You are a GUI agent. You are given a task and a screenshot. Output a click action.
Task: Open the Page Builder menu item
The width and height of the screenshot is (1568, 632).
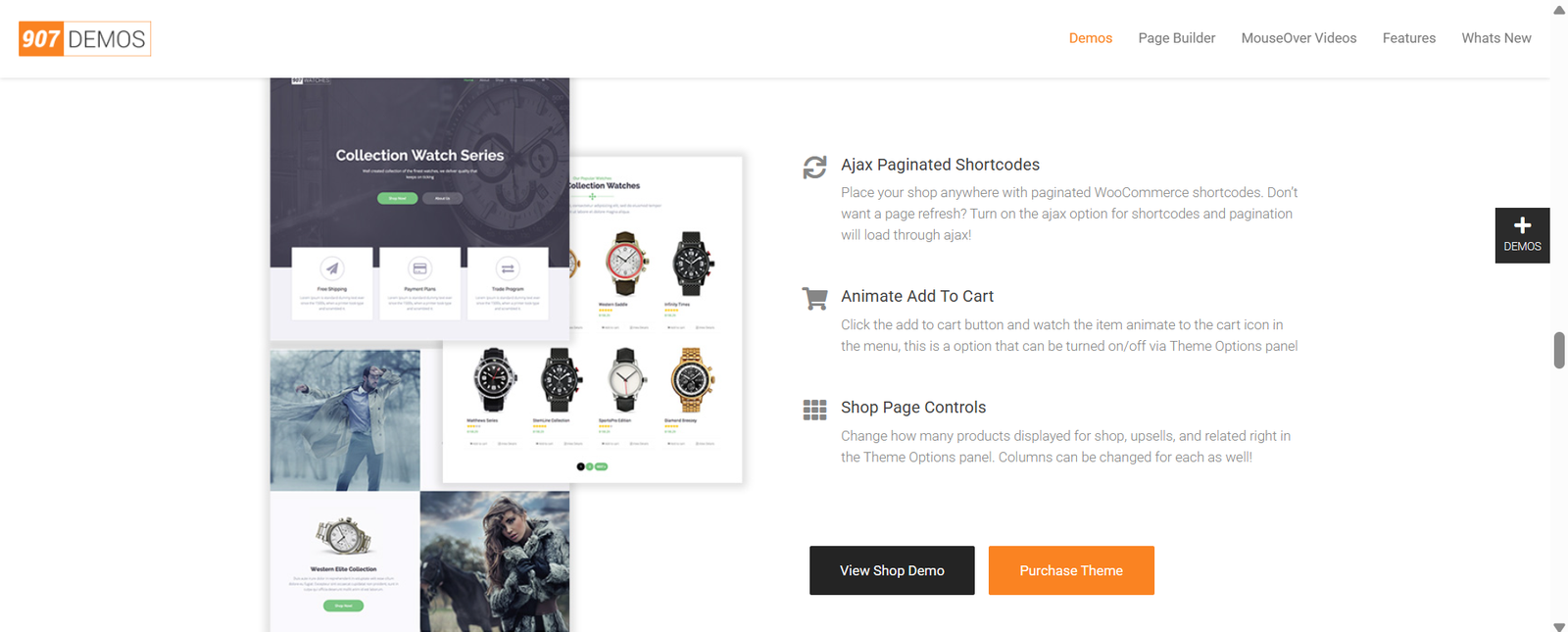pyautogui.click(x=1176, y=38)
